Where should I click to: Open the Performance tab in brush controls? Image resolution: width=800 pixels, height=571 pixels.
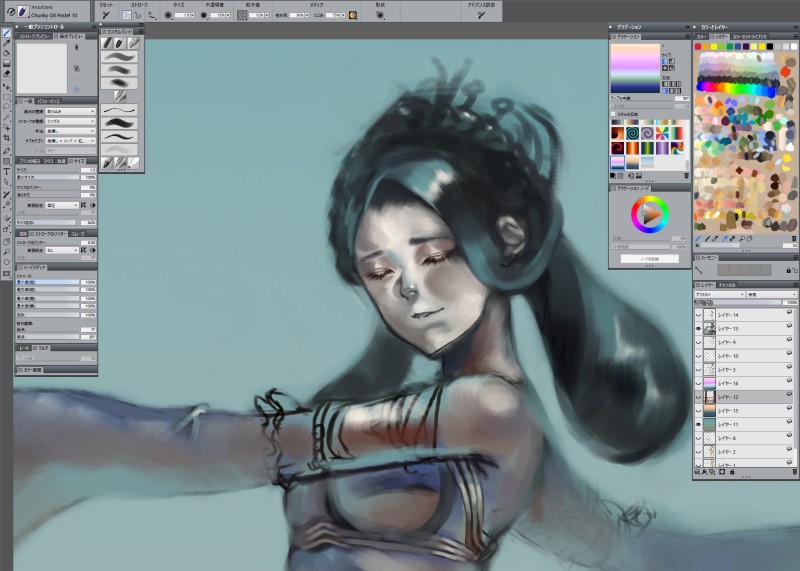(x=48, y=102)
